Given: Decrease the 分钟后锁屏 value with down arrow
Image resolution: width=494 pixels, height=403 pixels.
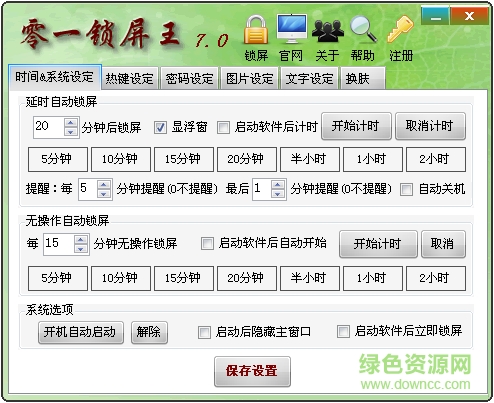Looking at the screenshot, I should 71,132.
